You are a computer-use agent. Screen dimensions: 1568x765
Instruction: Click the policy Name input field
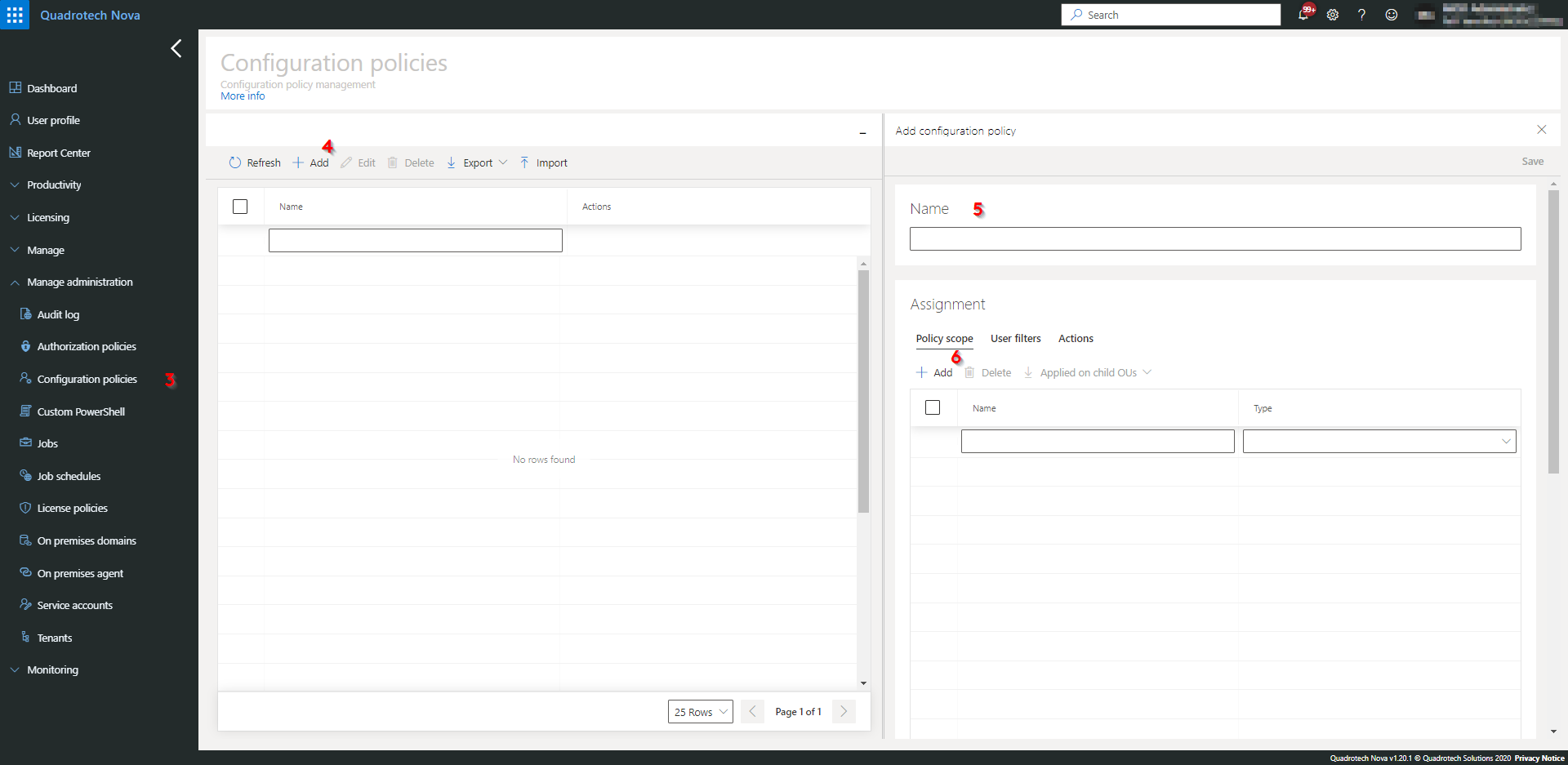(1215, 238)
